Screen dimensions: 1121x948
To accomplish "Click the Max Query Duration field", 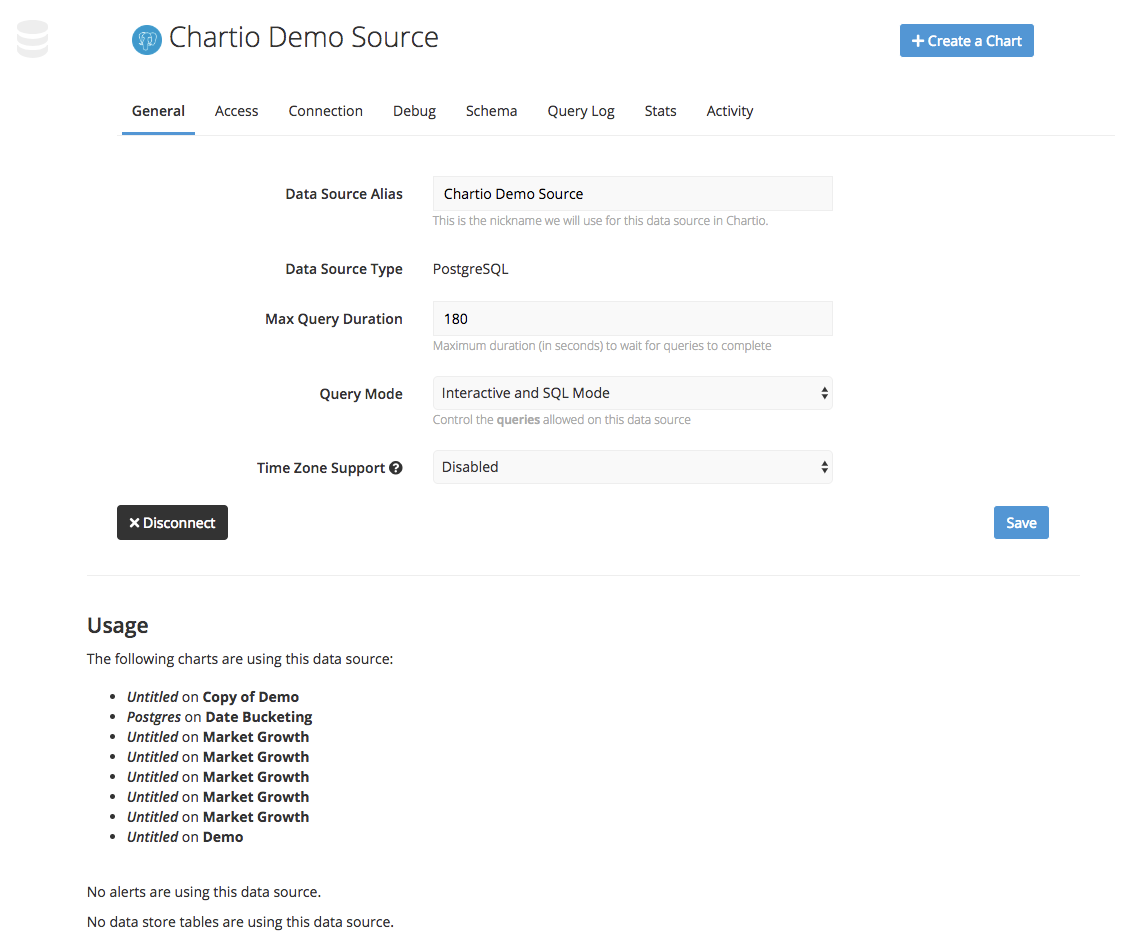I will 633,319.
